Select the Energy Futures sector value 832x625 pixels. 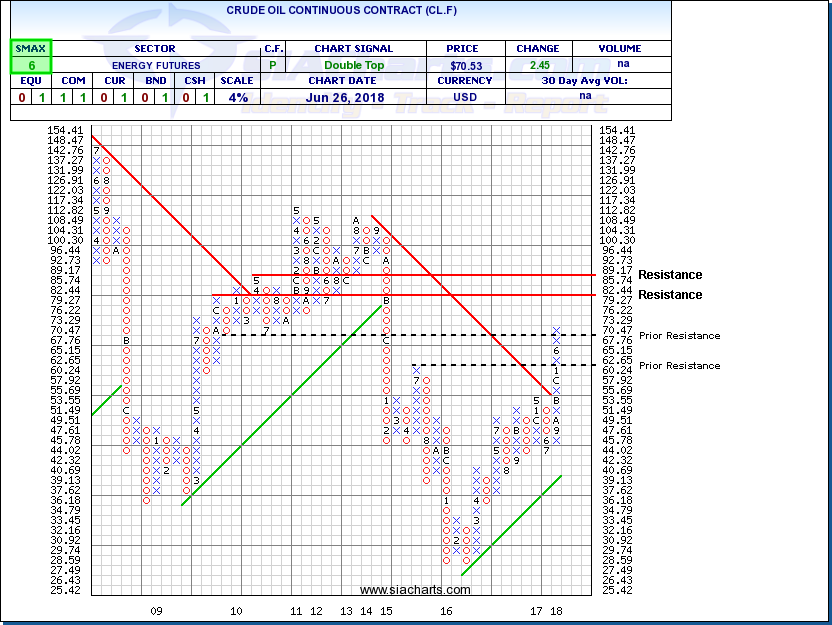(153, 65)
